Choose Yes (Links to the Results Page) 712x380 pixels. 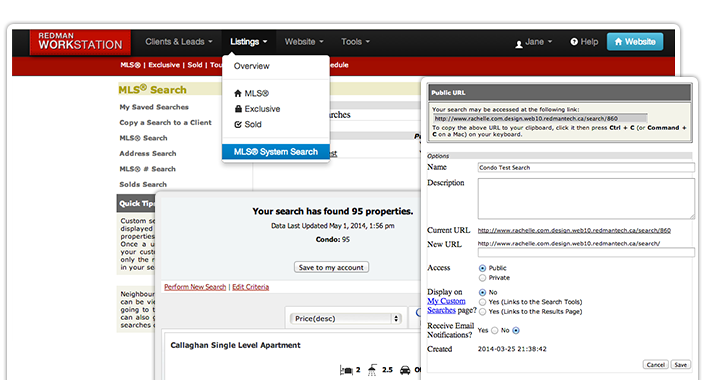[482, 311]
